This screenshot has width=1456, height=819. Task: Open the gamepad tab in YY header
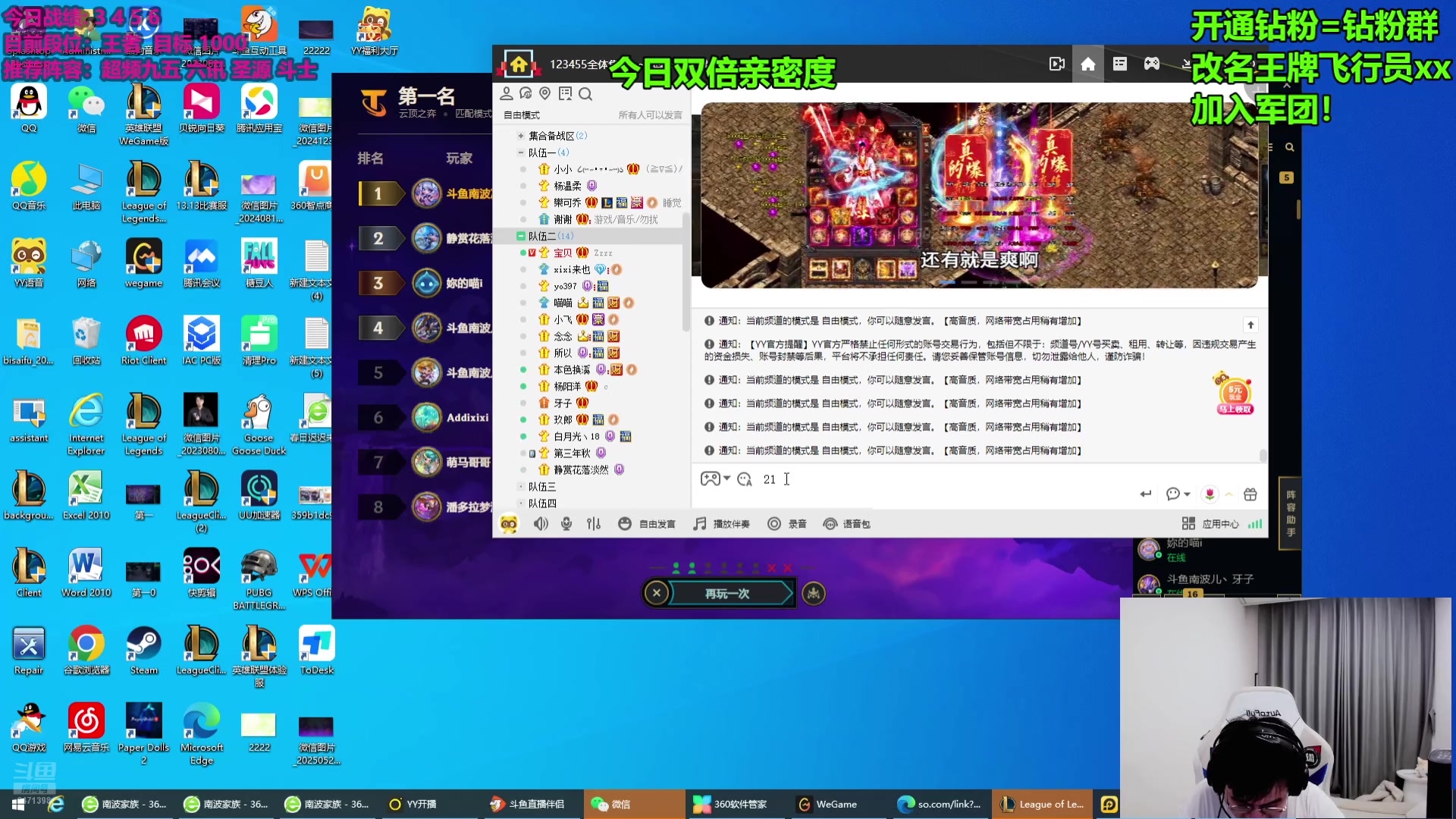[x=1152, y=64]
